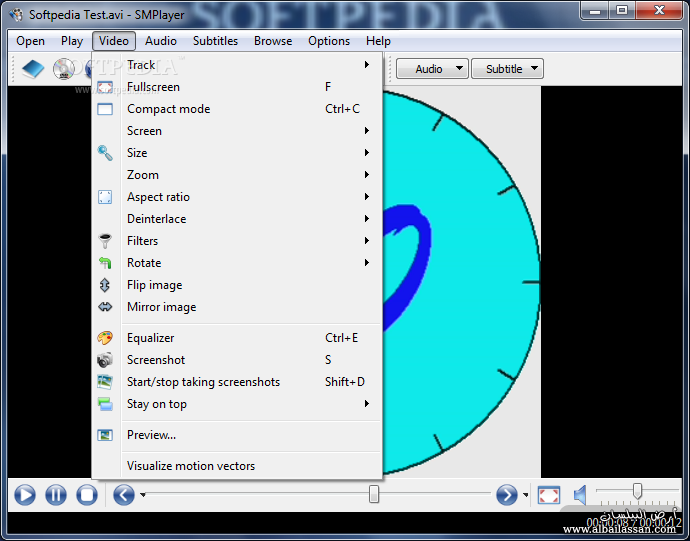Click the Preview picture icon
Screen dimensions: 690x541
coord(105,435)
